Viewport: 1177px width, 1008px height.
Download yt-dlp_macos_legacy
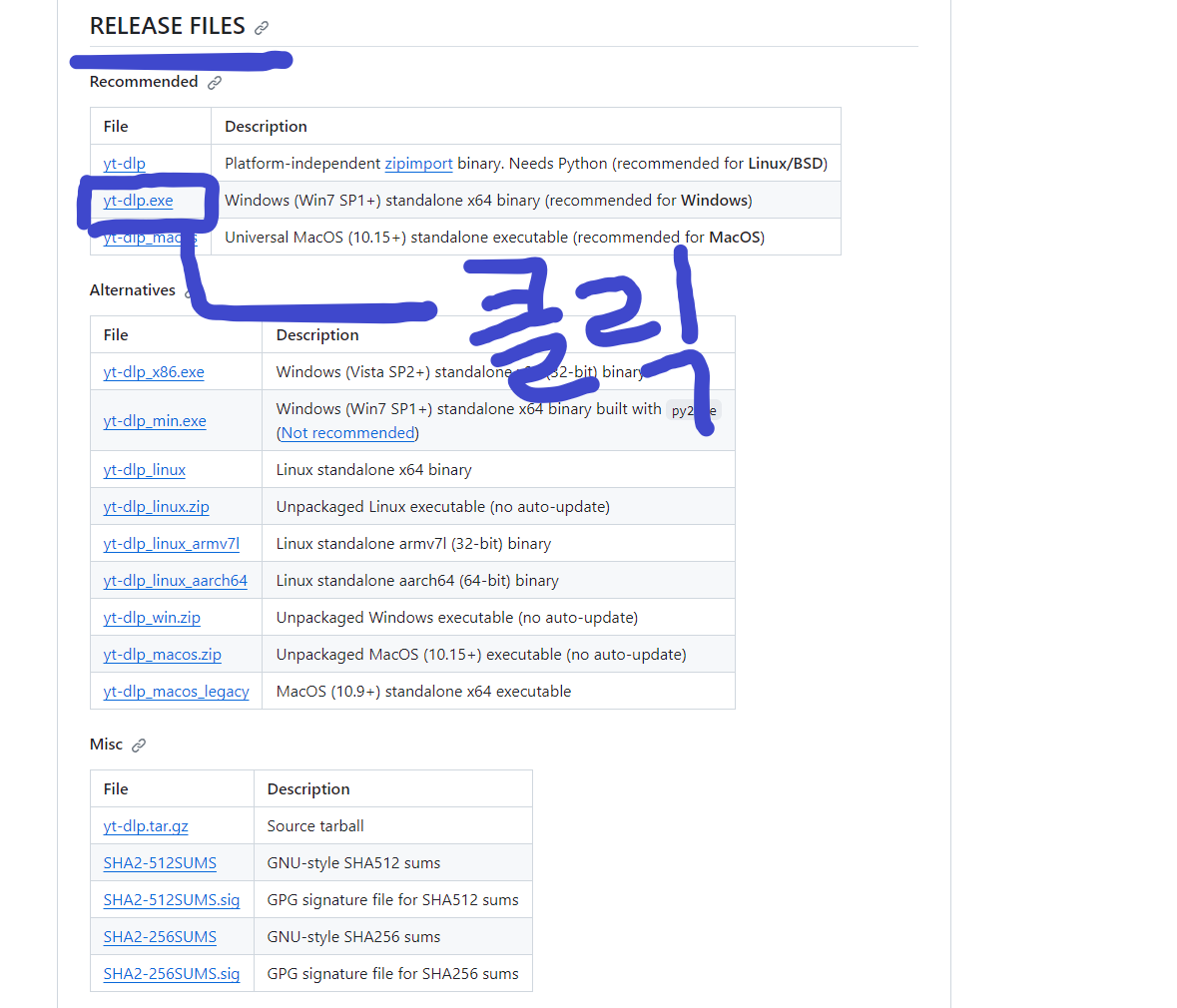click(177, 691)
